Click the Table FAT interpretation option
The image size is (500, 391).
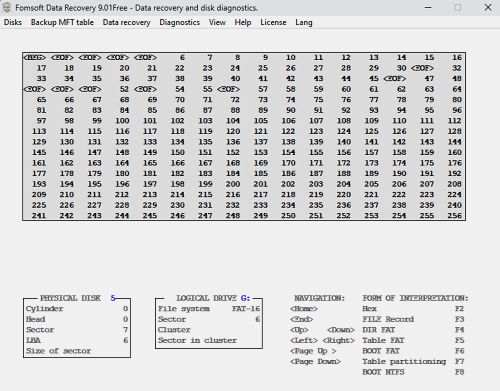pos(383,340)
